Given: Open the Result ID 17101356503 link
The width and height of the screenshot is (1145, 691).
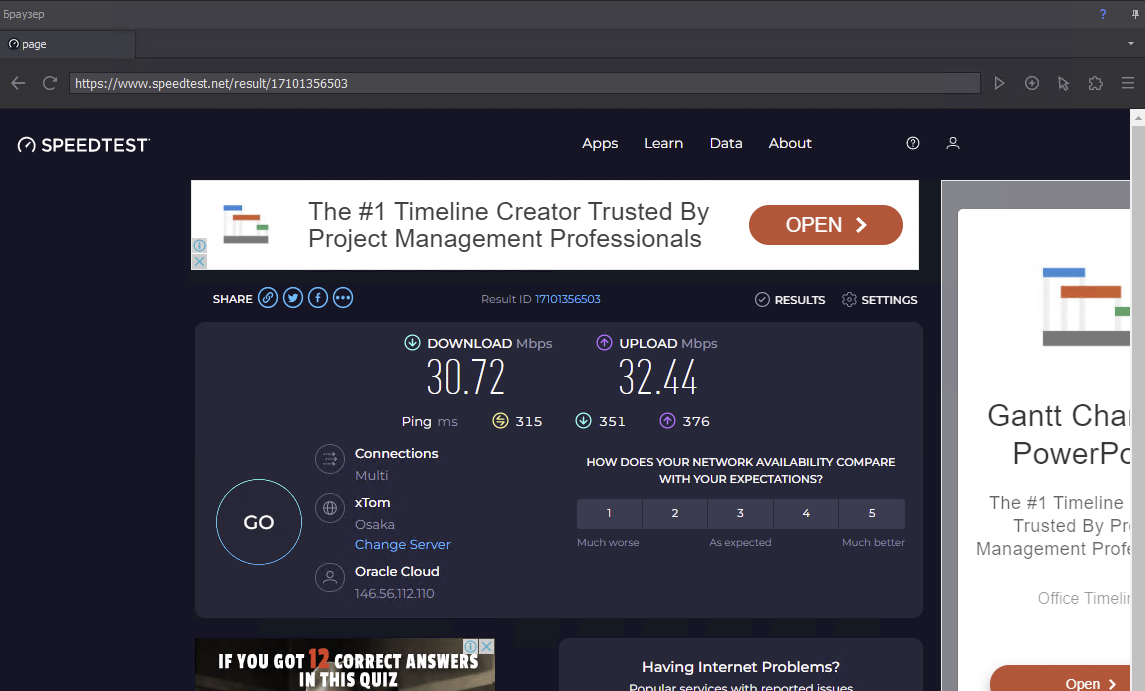Looking at the screenshot, I should tap(567, 299).
